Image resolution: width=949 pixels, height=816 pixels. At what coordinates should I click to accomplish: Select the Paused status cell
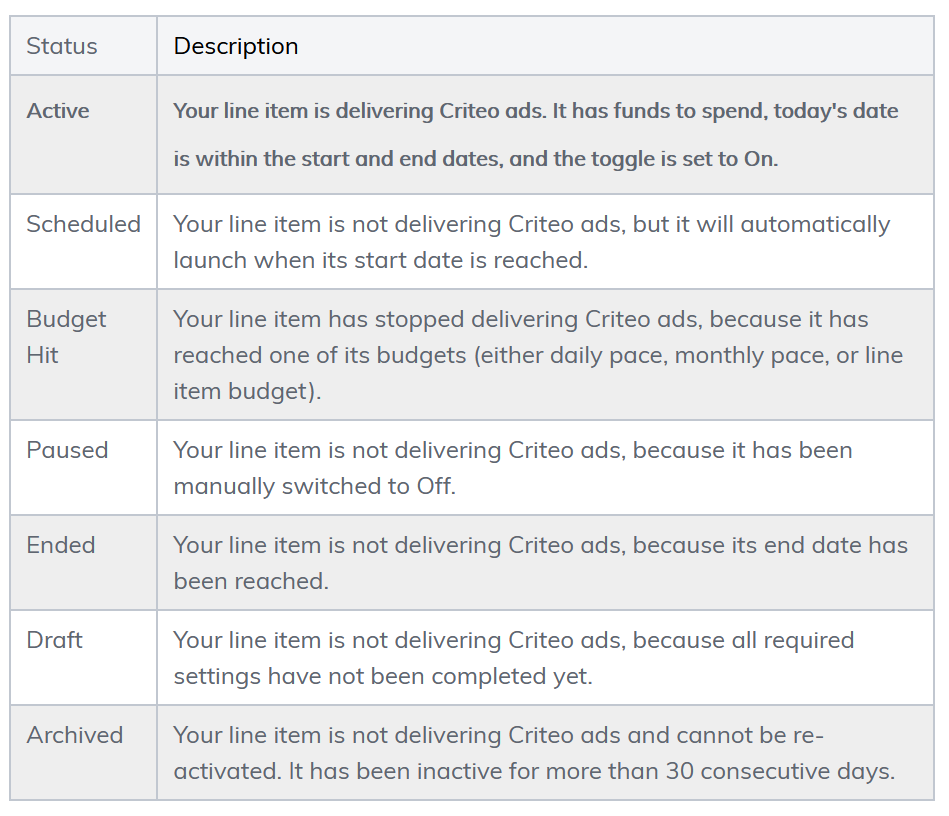[x=67, y=450]
